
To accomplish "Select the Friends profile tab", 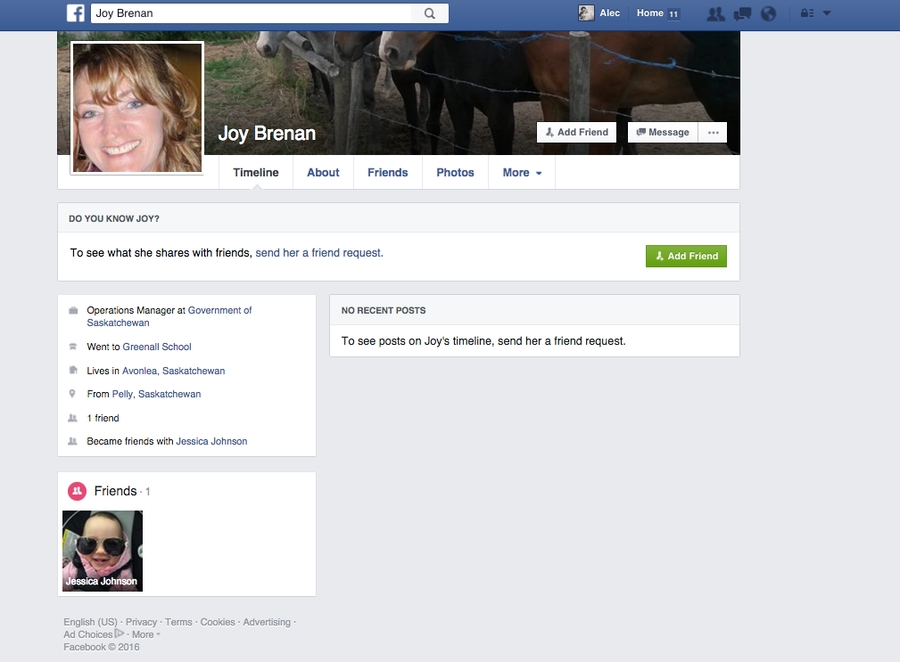I will 387,173.
